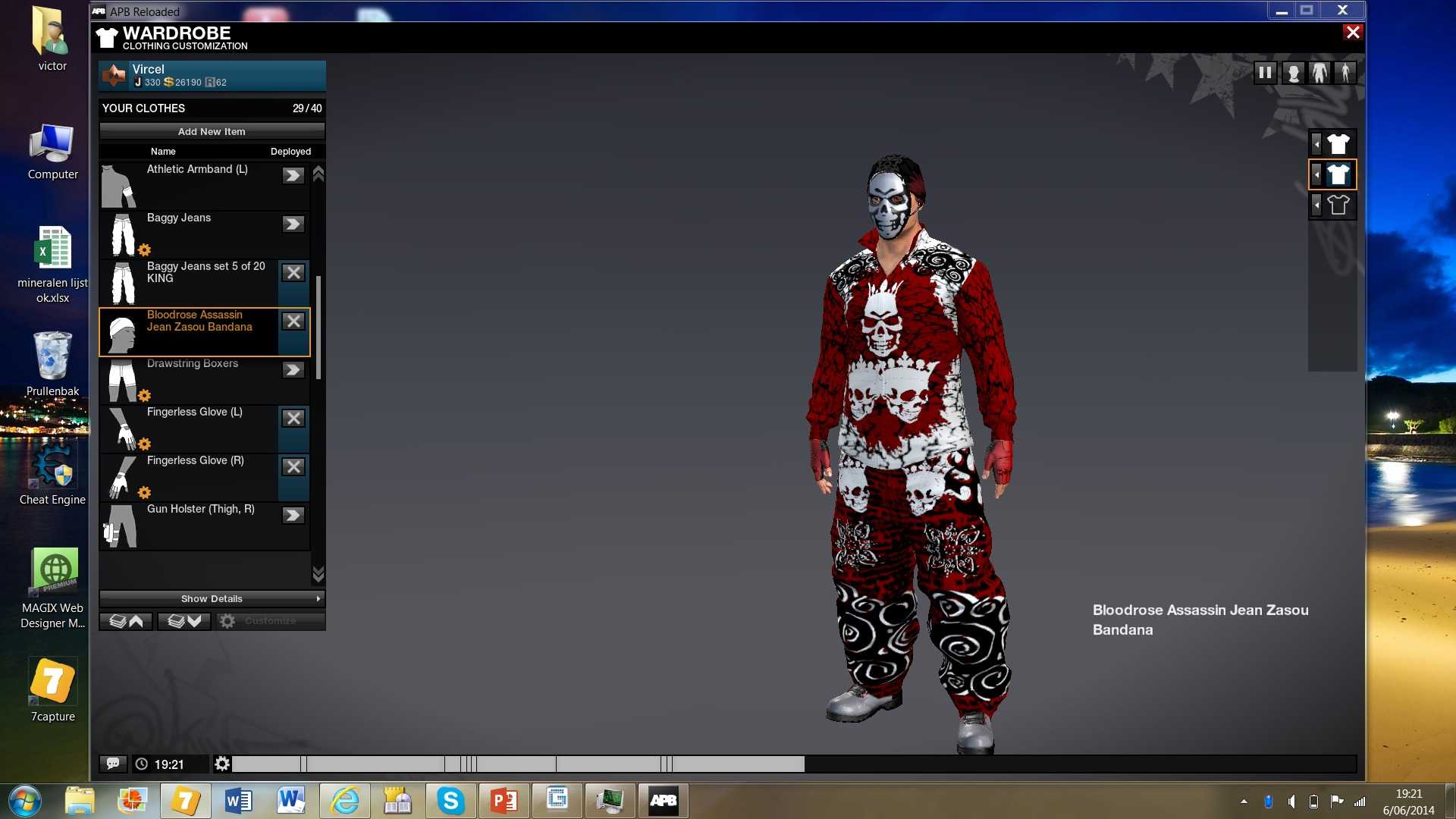1456x819 pixels.
Task: Deploy the Gun Holster (Thigh, R)
Action: [x=293, y=516]
